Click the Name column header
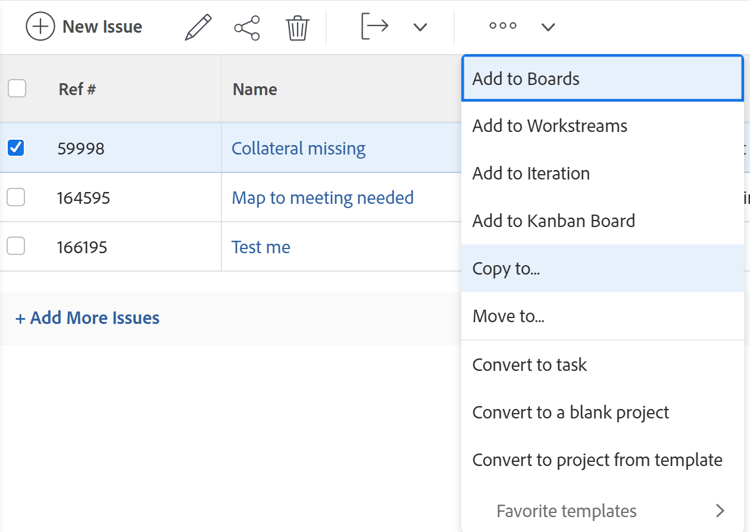750x532 pixels. [255, 89]
